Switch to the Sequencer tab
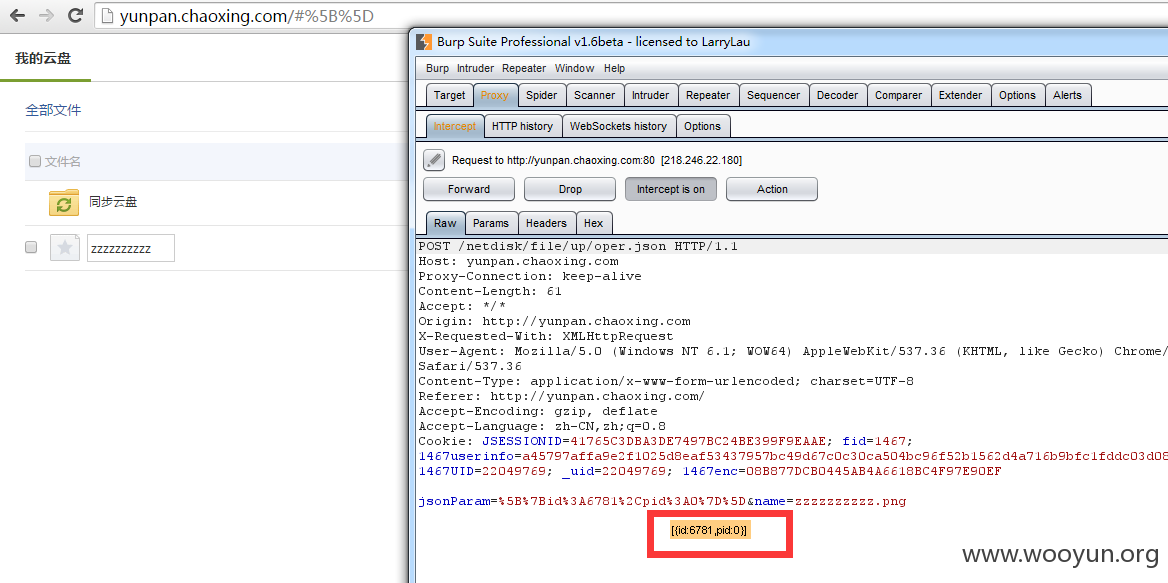 tap(773, 95)
